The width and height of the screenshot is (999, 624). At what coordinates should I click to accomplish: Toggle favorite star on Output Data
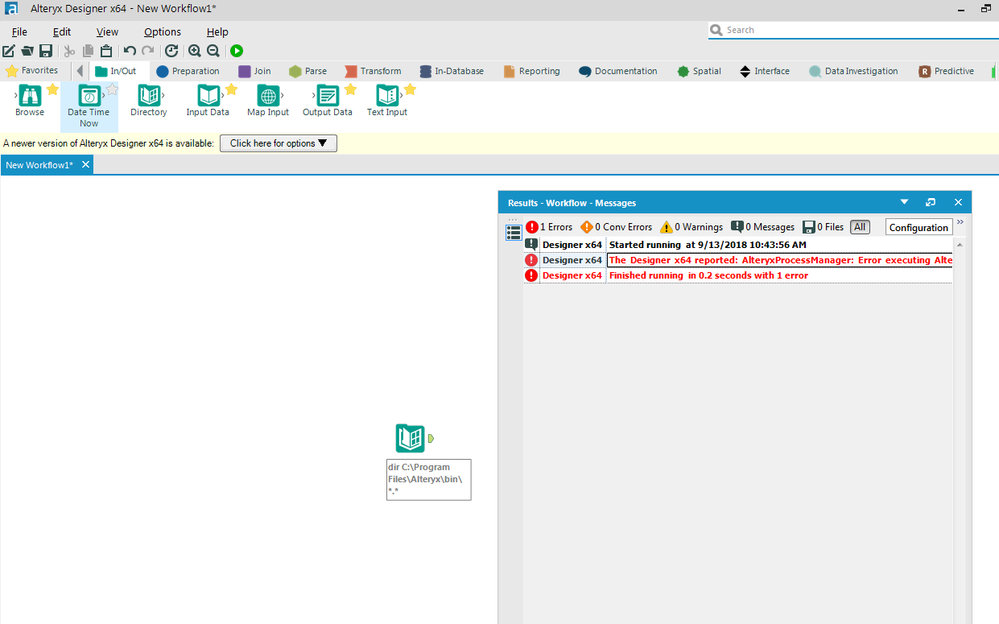[x=350, y=90]
